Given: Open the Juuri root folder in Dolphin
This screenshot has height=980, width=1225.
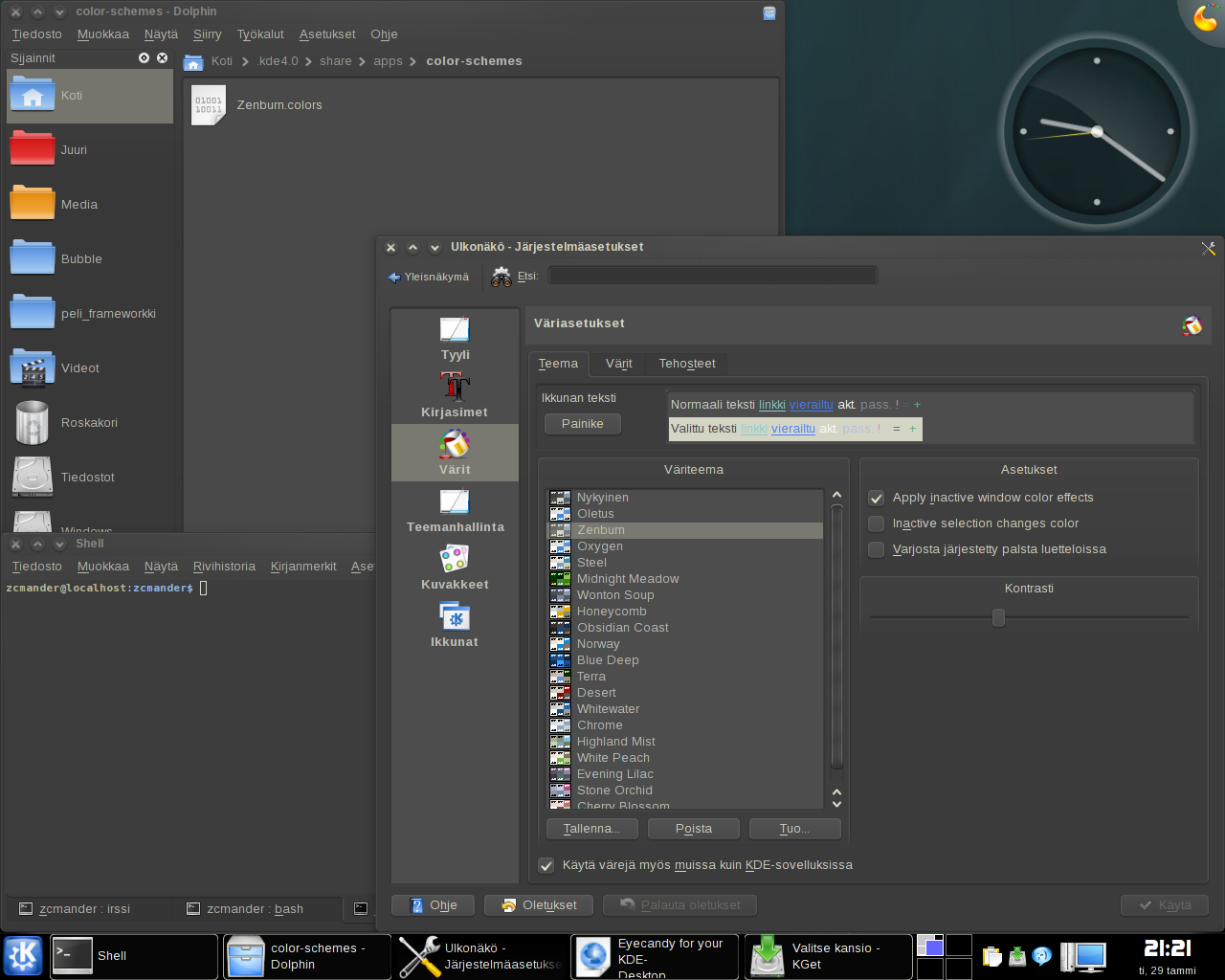Looking at the screenshot, I should pyautogui.click(x=90, y=150).
